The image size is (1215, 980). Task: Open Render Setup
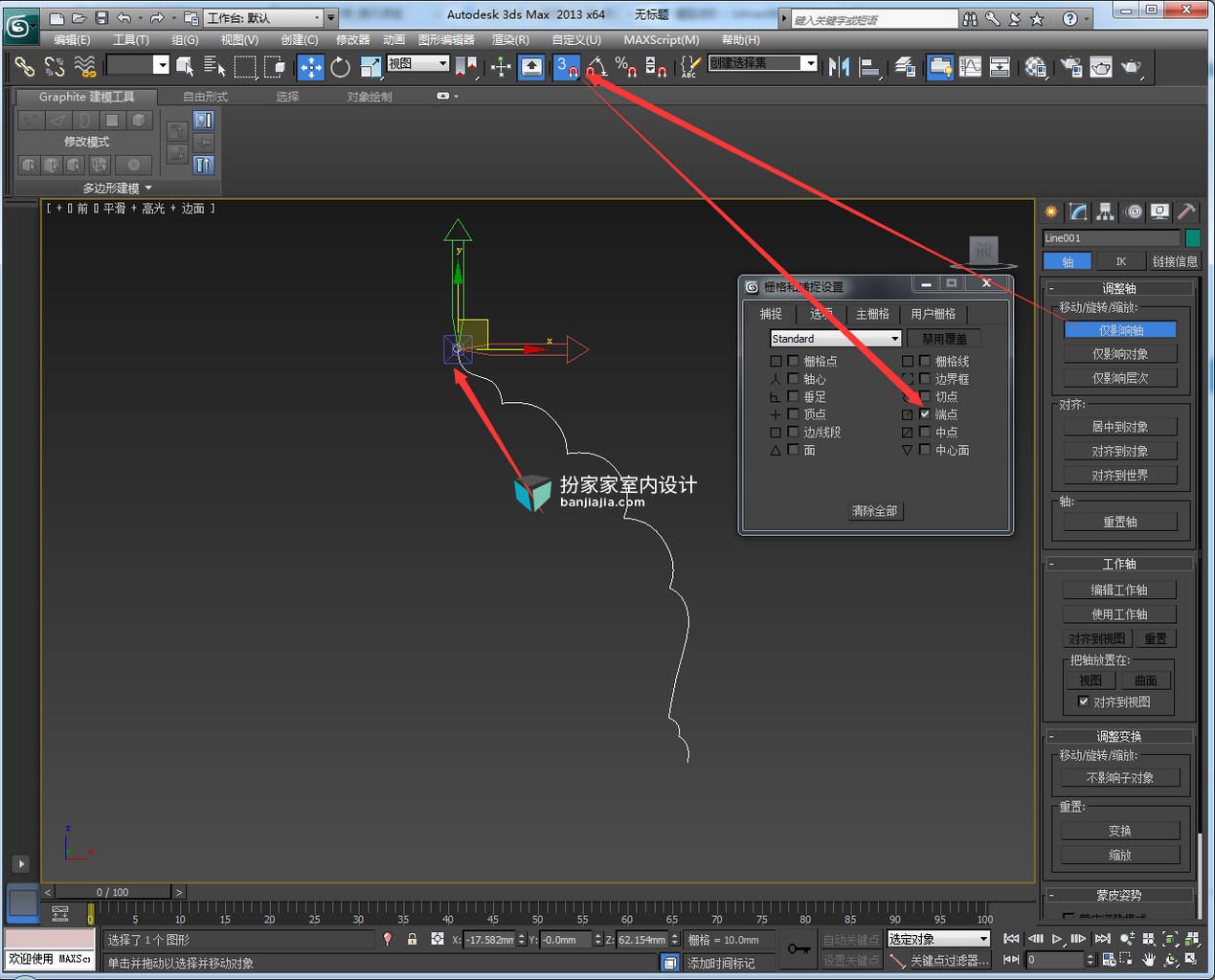click(x=1071, y=66)
